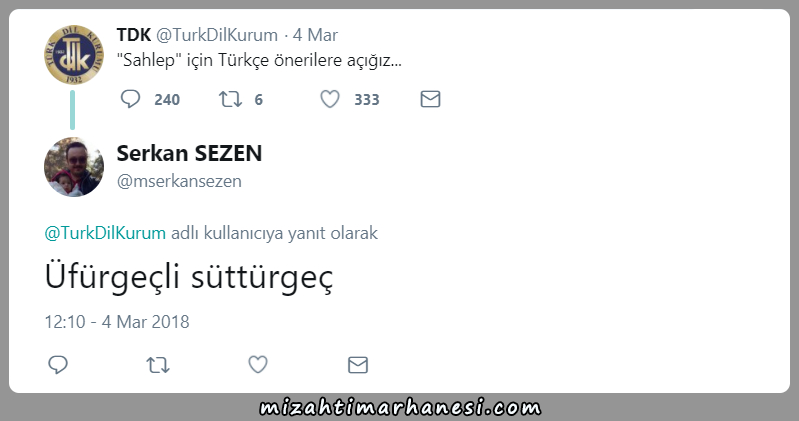The image size is (799, 421).
Task: Click the TDK display name
Action: pyautogui.click(x=134, y=35)
